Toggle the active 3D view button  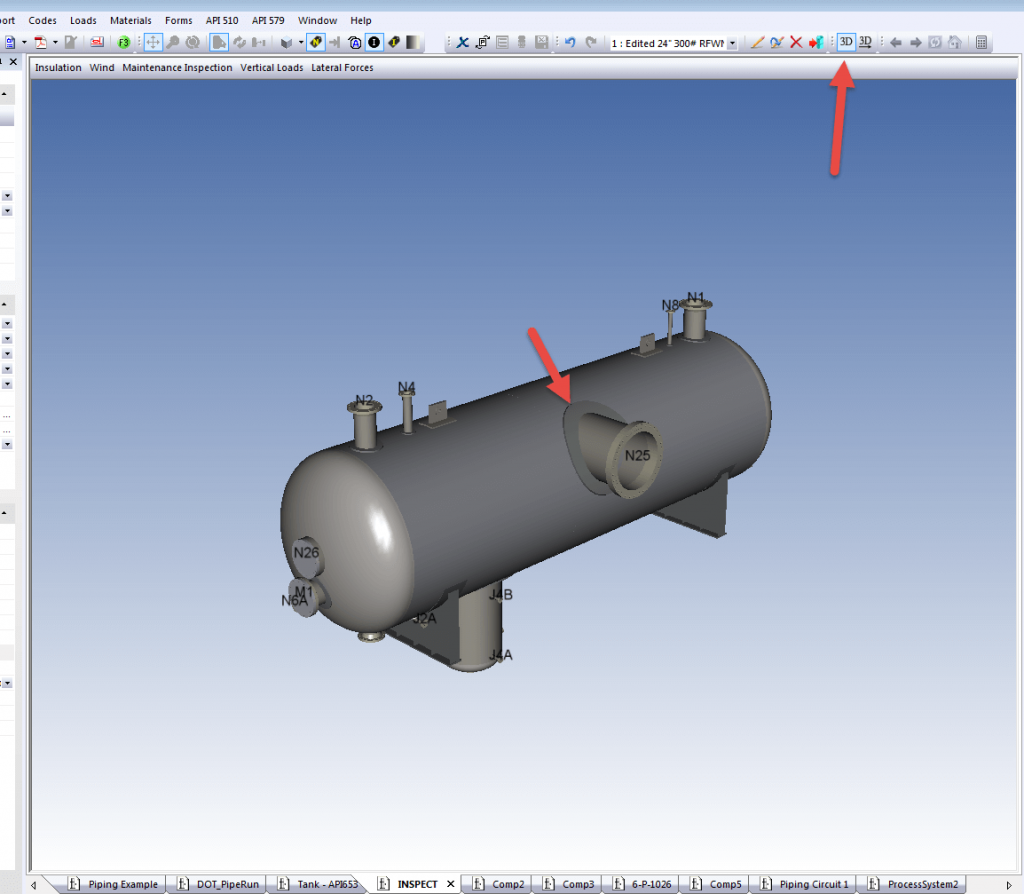(846, 42)
